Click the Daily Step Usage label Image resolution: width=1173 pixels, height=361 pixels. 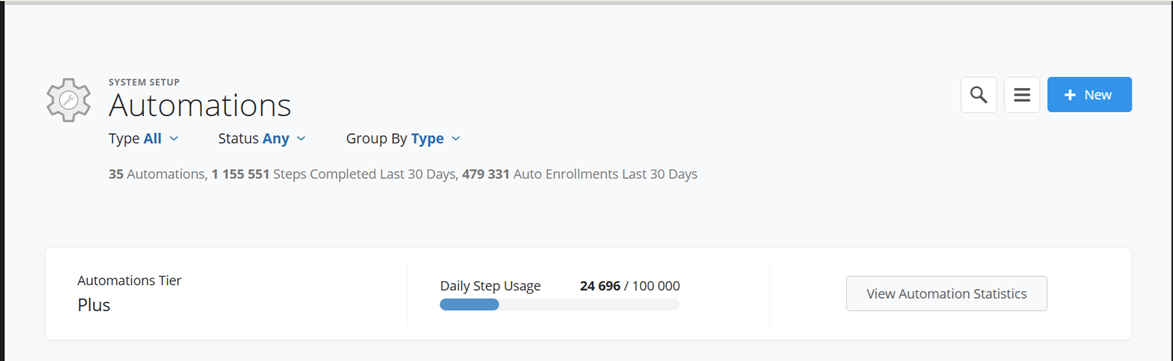[490, 286]
